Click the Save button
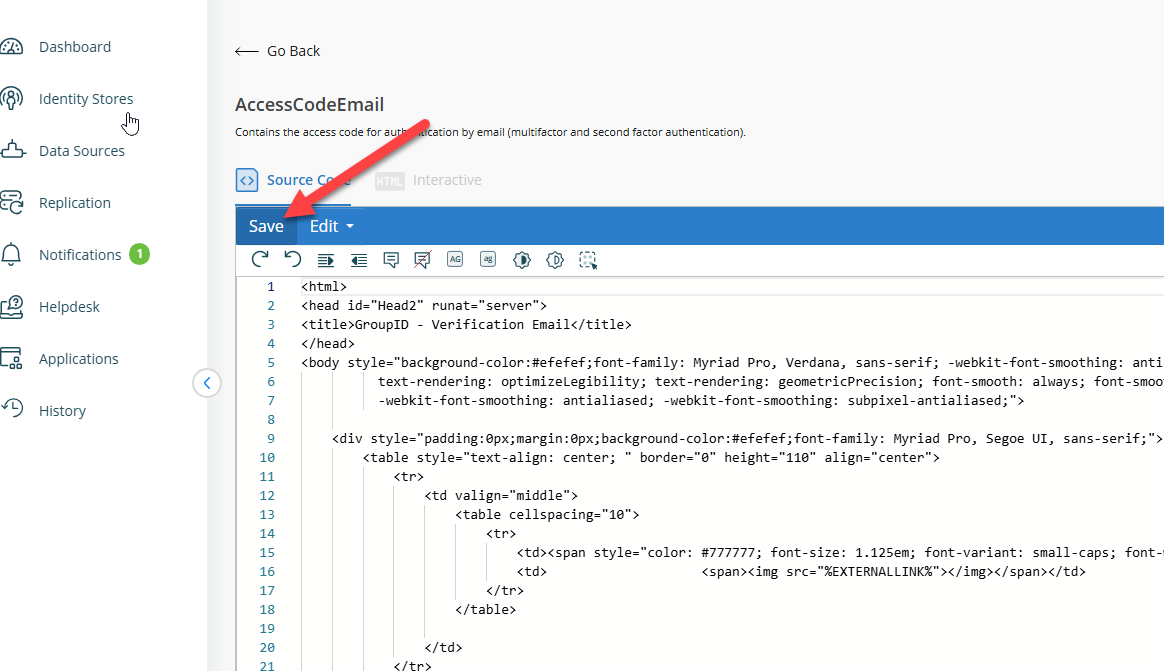 [265, 225]
